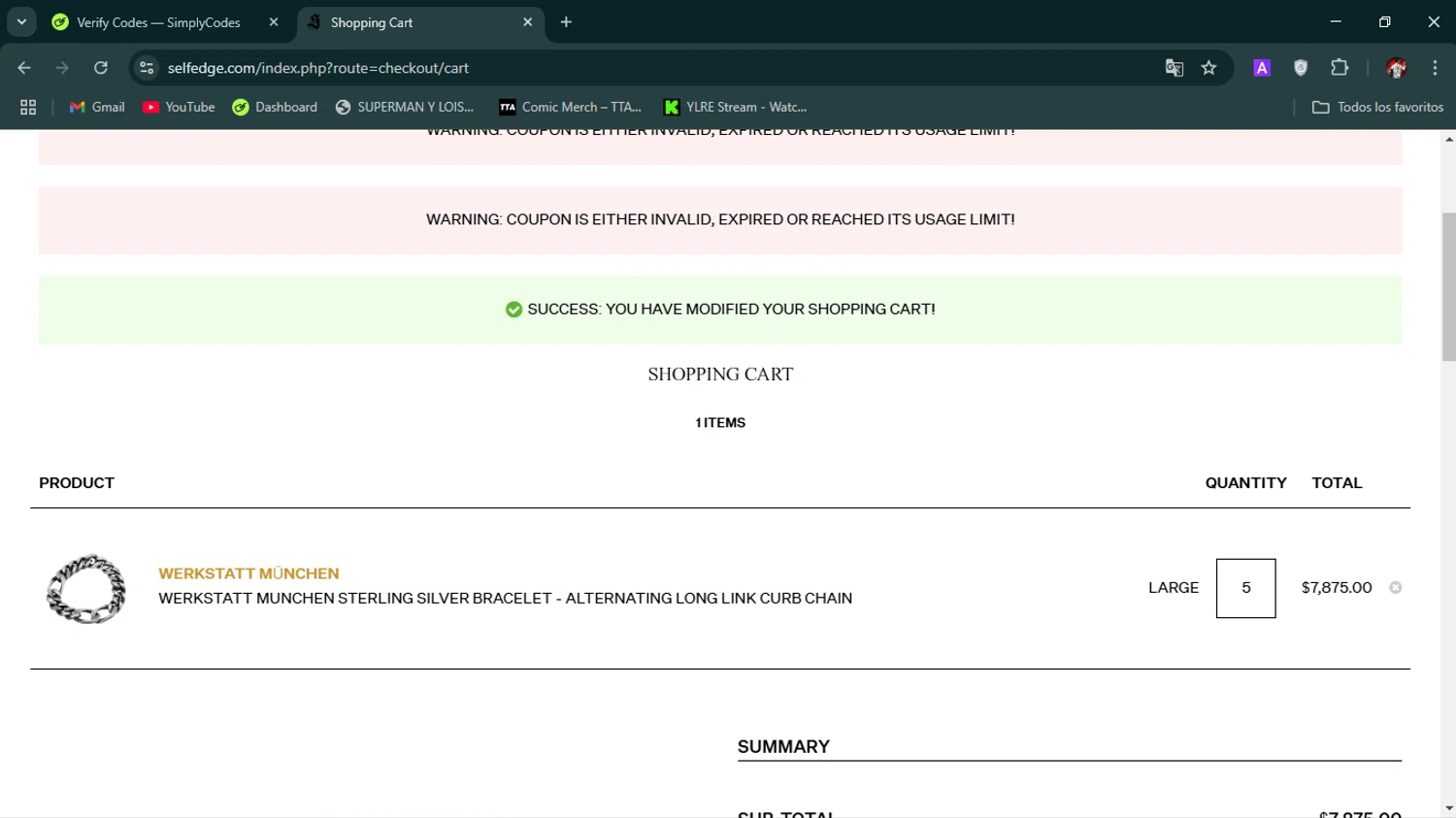
Task: Open the Todos los favoritos folder
Action: pos(1377,107)
